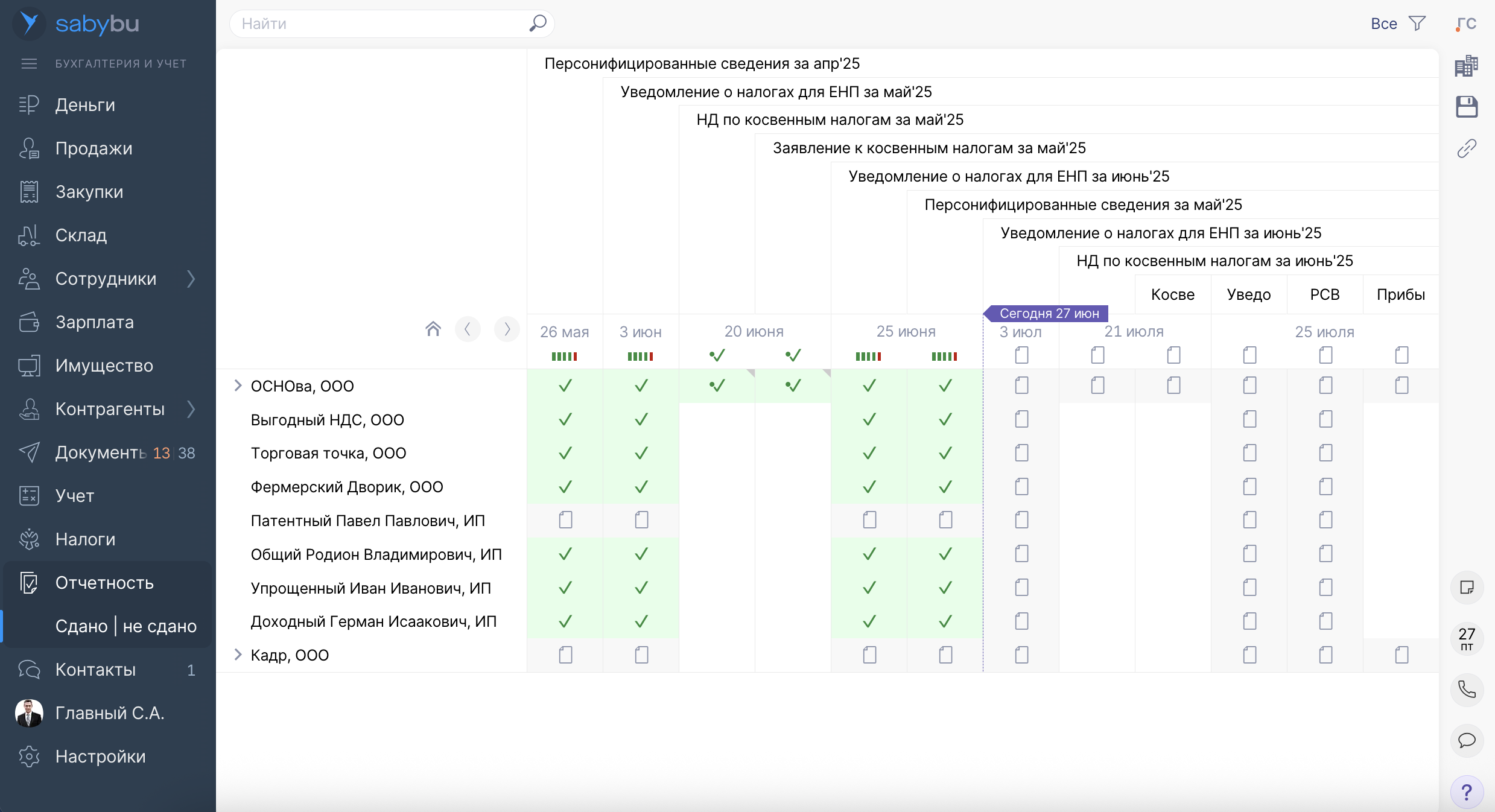Click the save diskette icon on the right panel
The width and height of the screenshot is (1495, 812).
(1466, 107)
